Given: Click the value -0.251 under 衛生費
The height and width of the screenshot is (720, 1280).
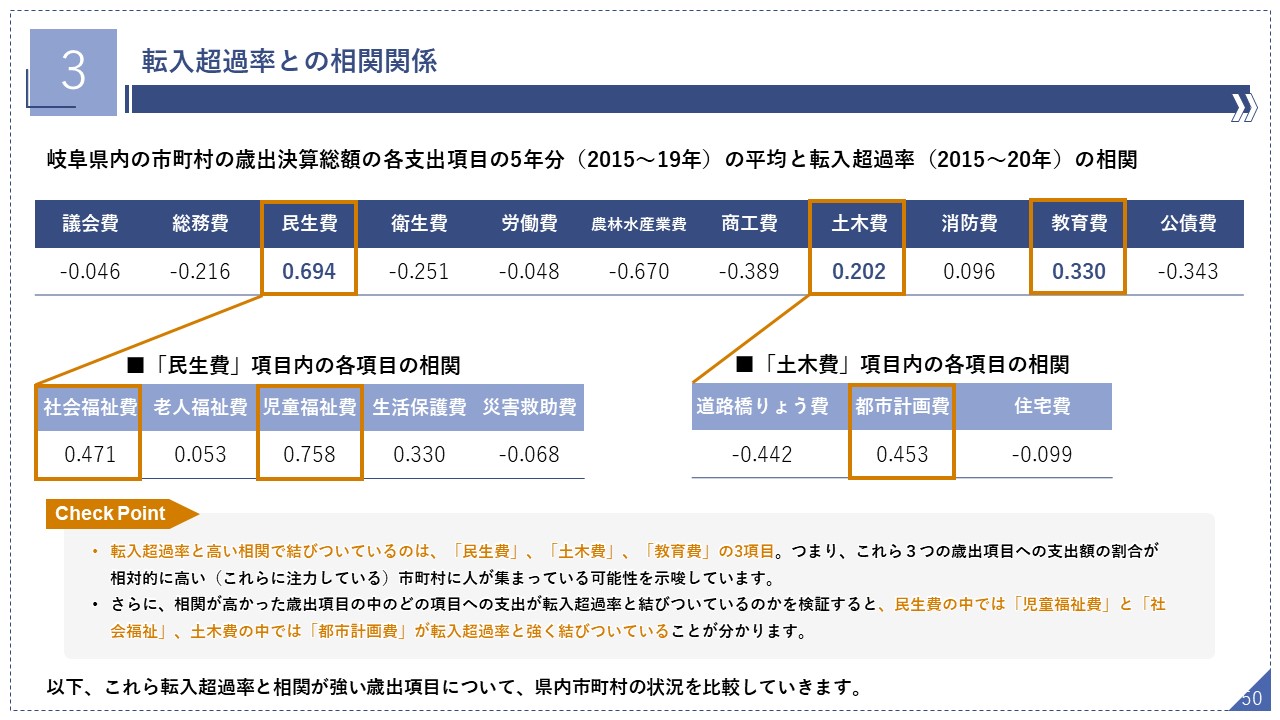Looking at the screenshot, I should click(x=420, y=271).
